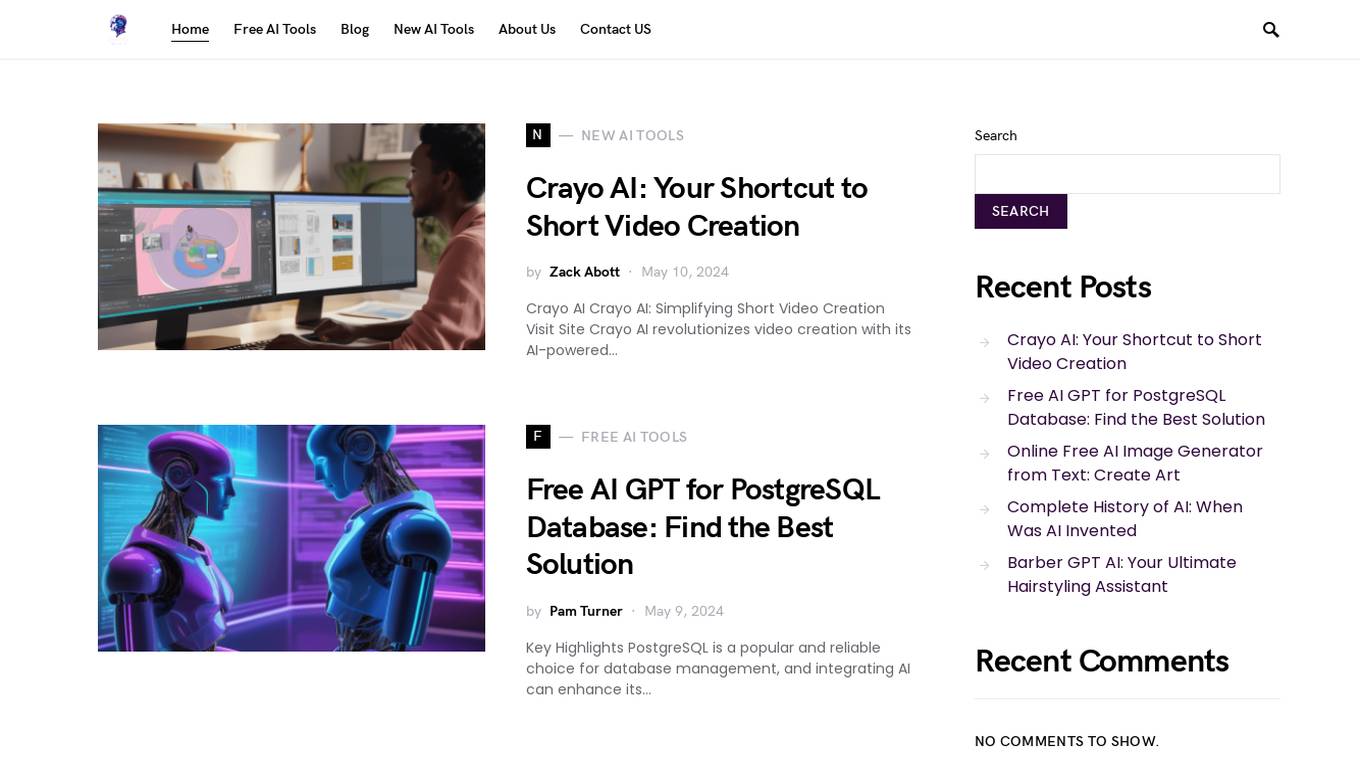The width and height of the screenshot is (1360, 764).
Task: Click the N category badge icon
Action: pos(538,135)
